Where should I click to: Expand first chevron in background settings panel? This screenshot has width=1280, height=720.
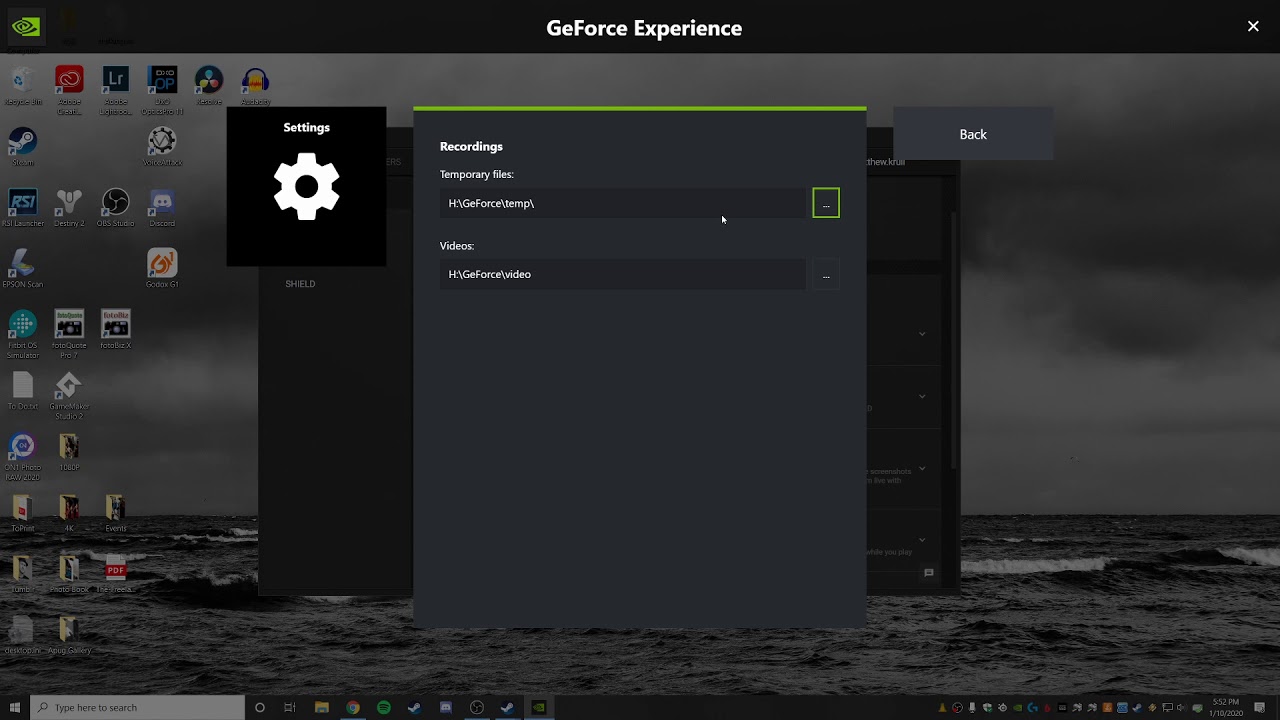922,334
